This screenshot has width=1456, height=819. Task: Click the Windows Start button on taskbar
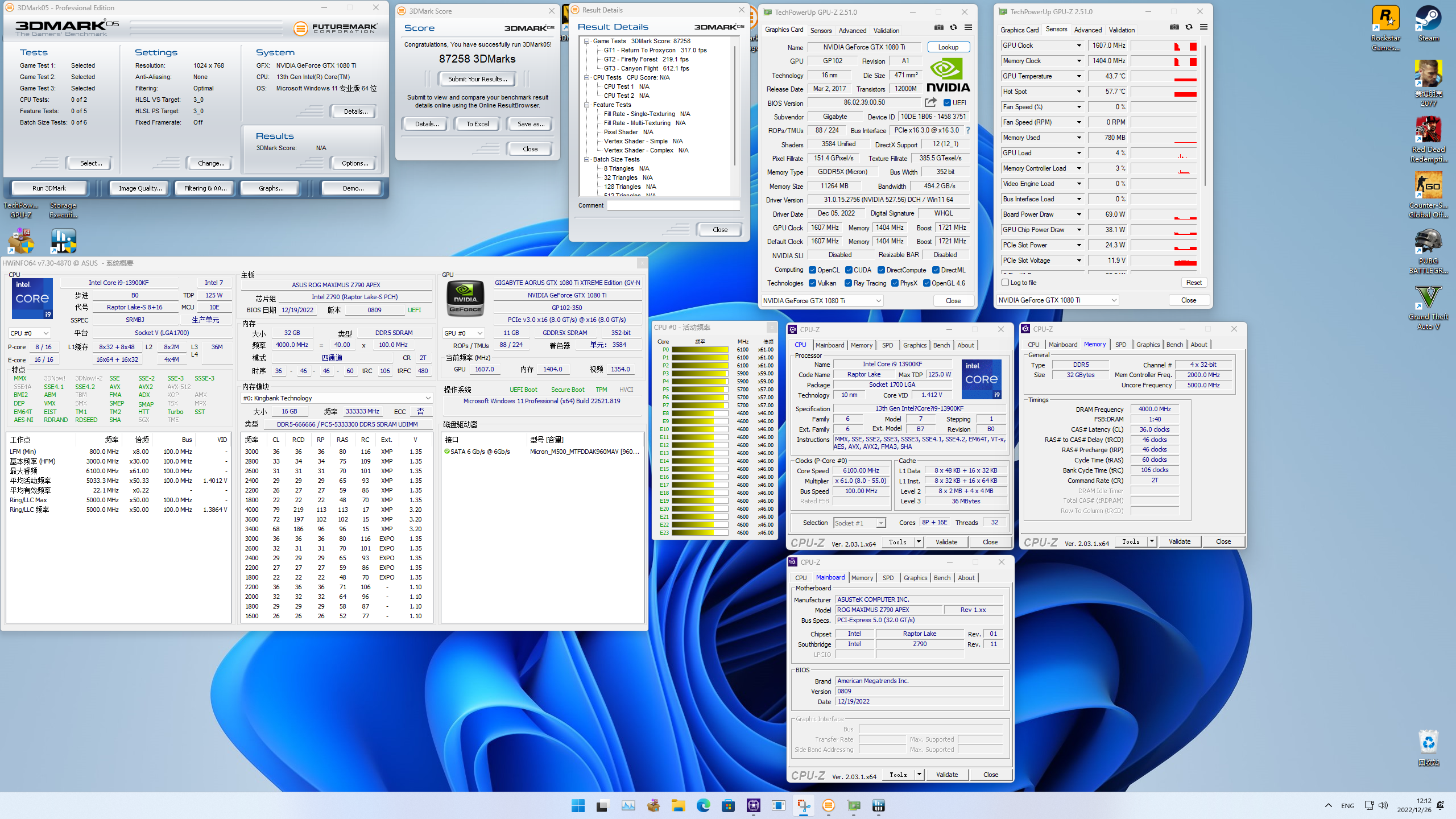pos(578,805)
